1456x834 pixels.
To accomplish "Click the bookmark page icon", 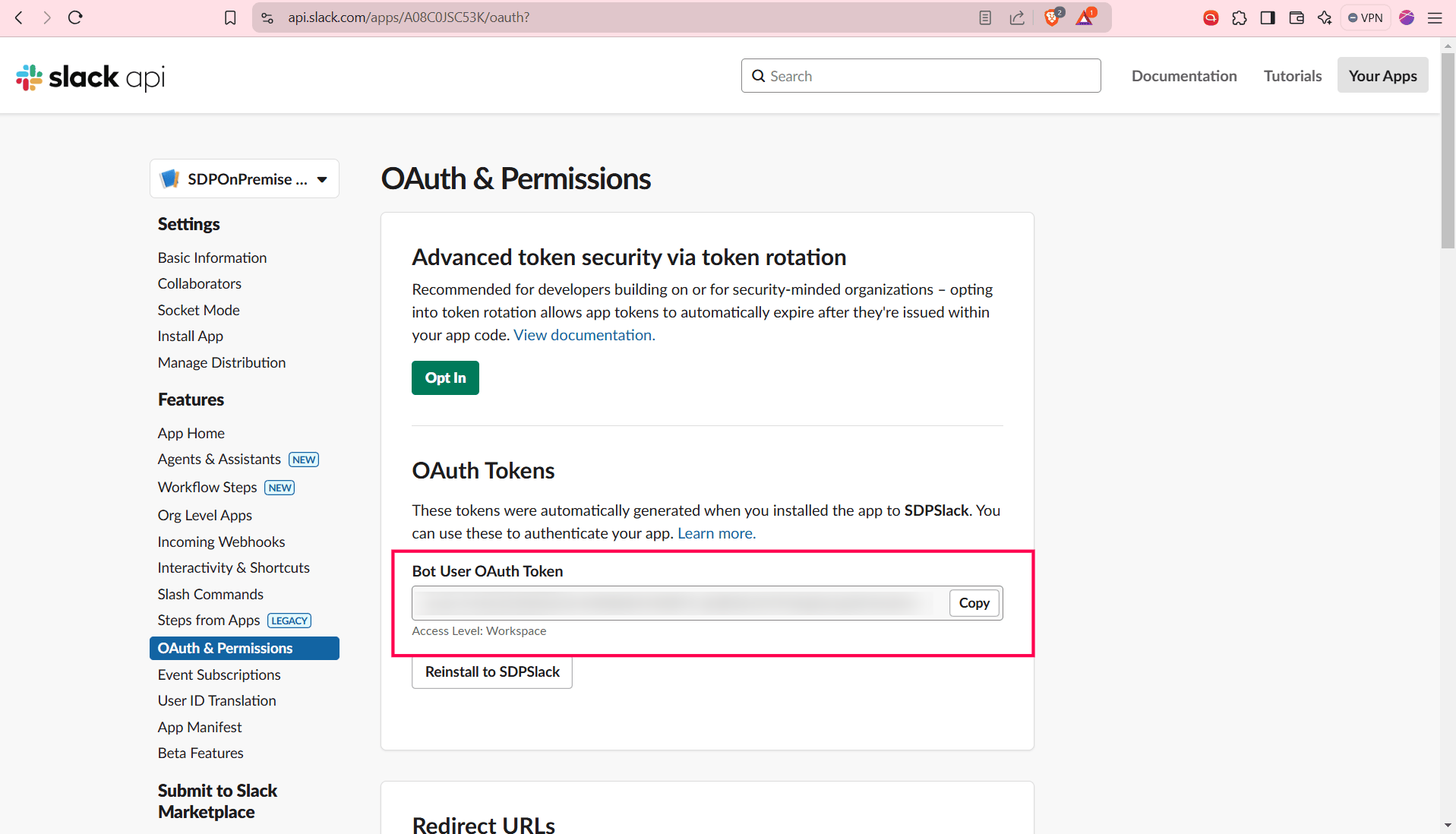I will [x=230, y=17].
